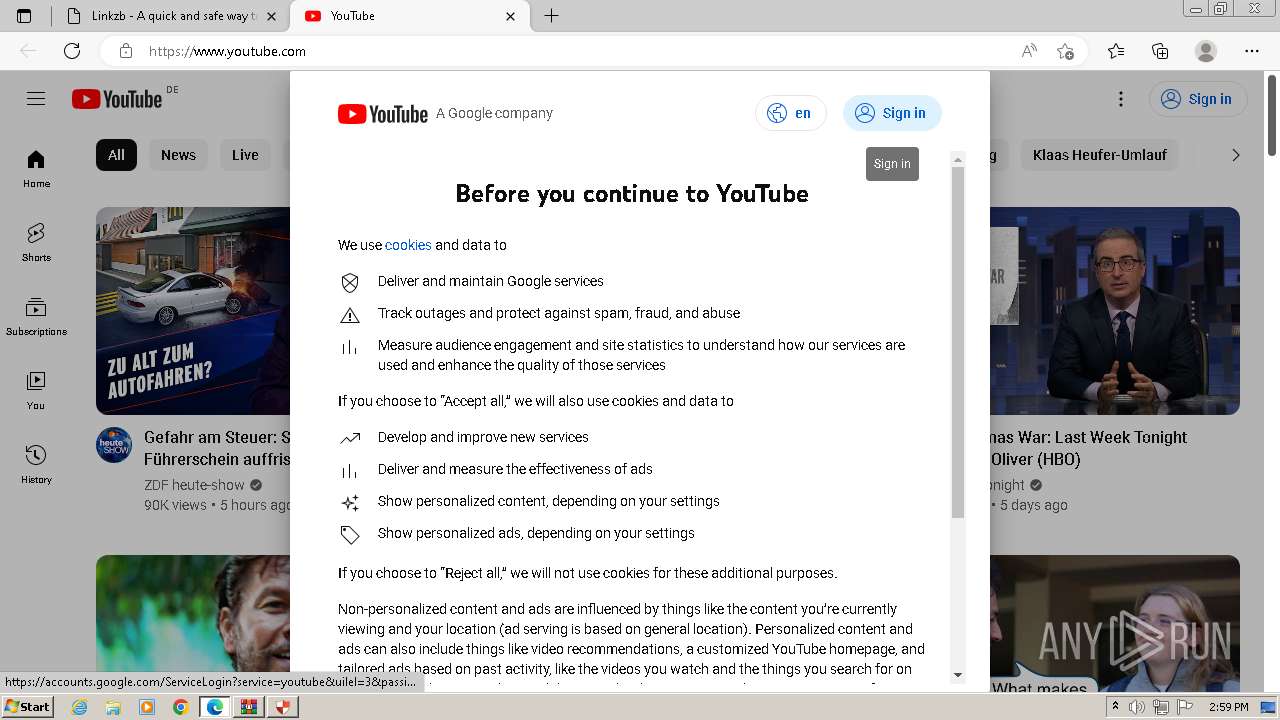The height and width of the screenshot is (720, 1280).
Task: Select the 'News' filter chip
Action: pos(178,155)
